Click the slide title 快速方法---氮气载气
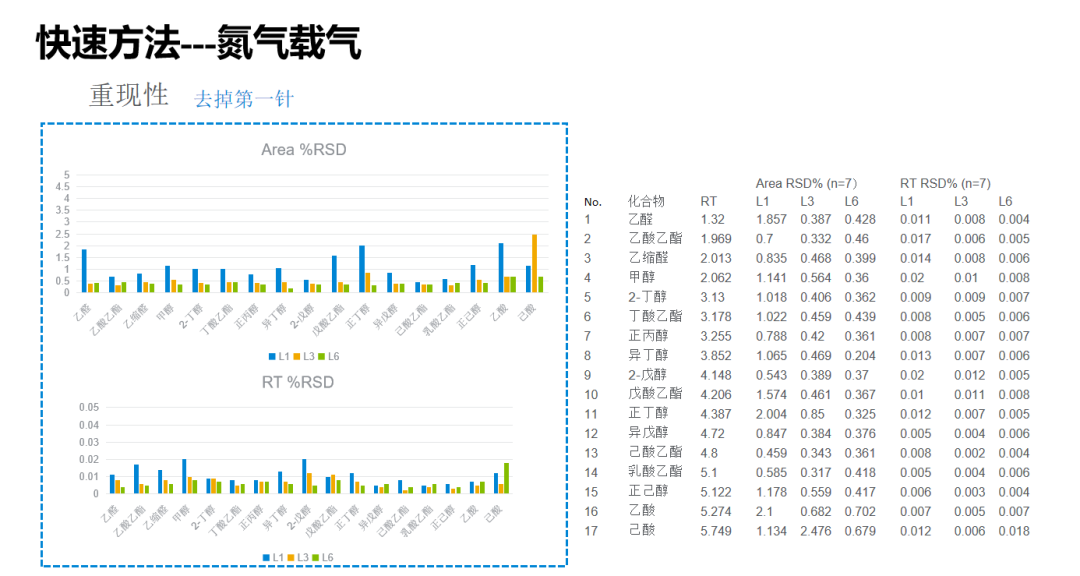The height and width of the screenshot is (576, 1080). pos(198,43)
